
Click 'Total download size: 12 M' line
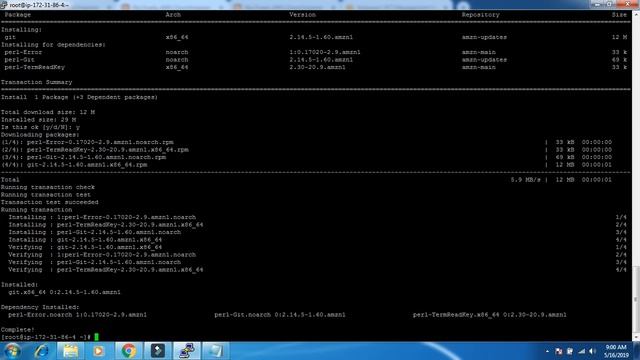(x=48, y=112)
